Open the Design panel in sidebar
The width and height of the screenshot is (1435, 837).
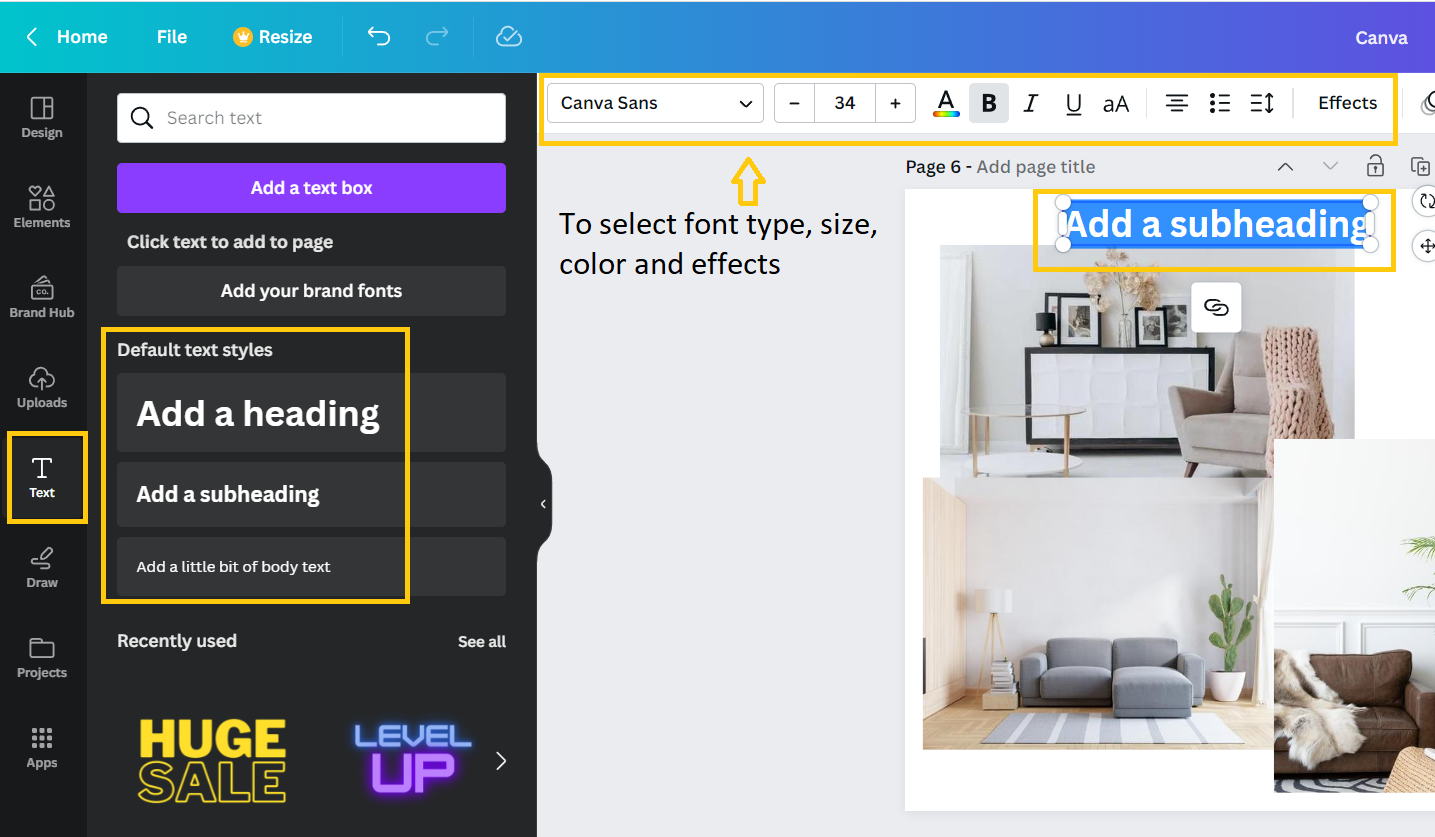click(42, 117)
